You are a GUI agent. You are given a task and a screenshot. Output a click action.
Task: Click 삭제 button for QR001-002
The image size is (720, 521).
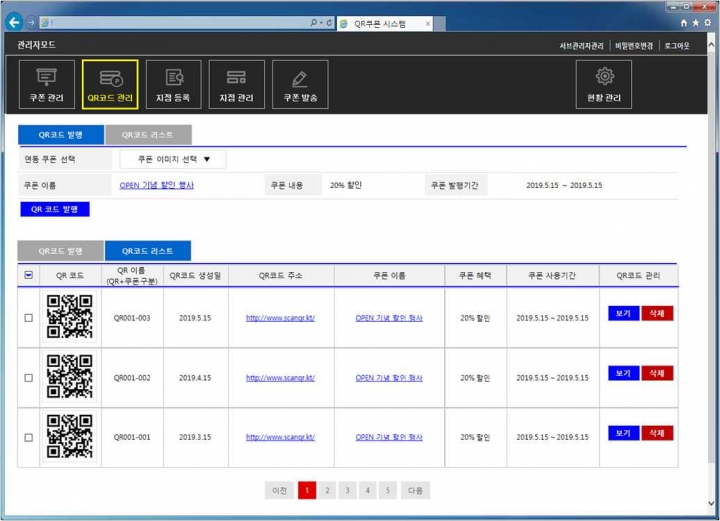pyautogui.click(x=657, y=373)
